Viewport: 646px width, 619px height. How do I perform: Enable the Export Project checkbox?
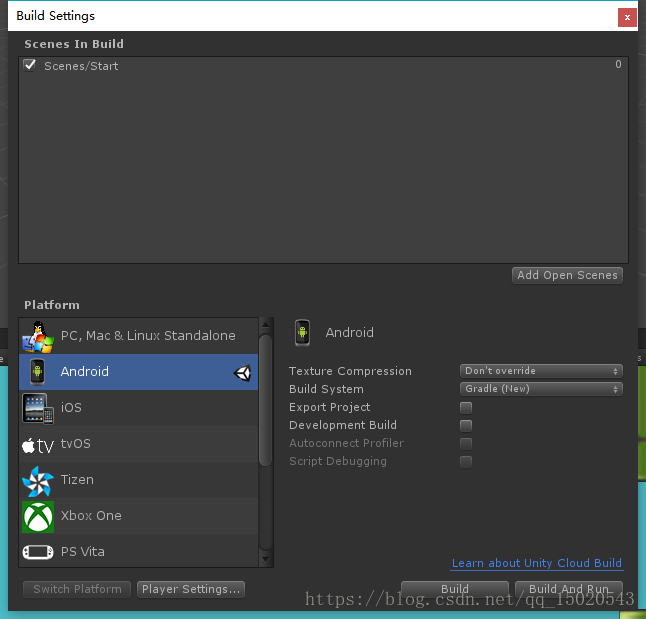click(x=466, y=408)
